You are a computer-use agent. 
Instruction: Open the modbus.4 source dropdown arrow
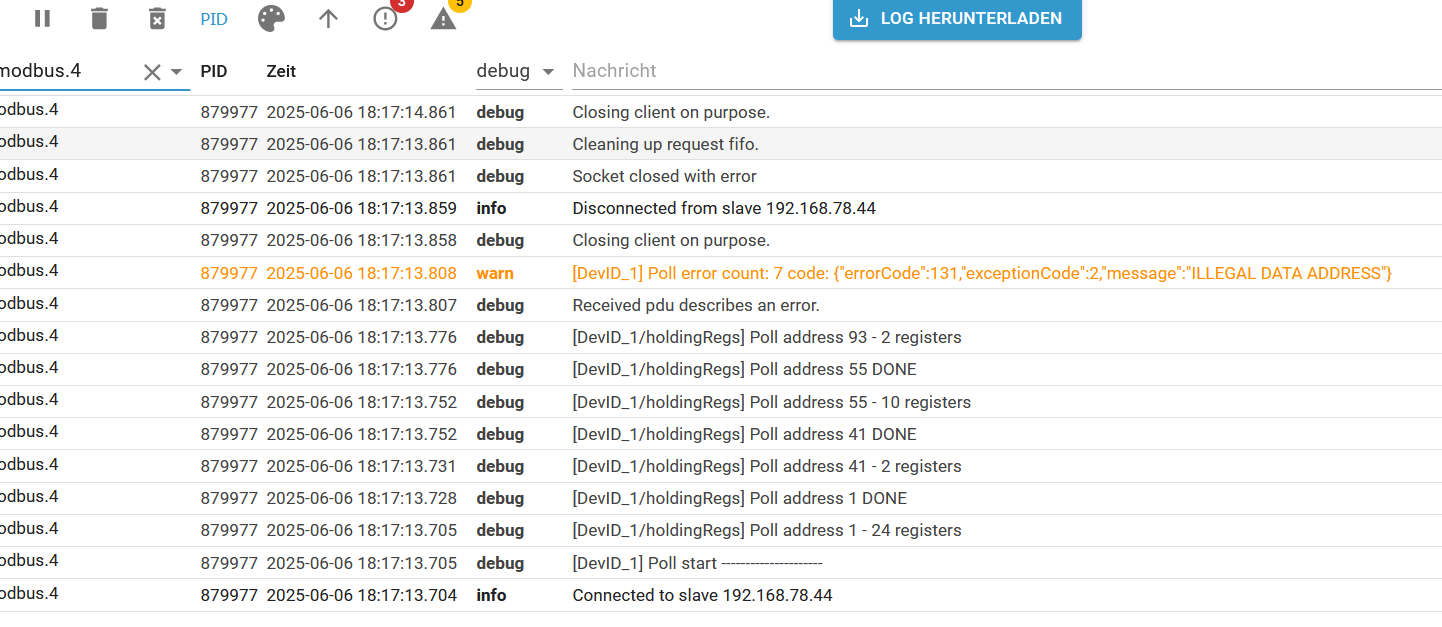point(177,72)
